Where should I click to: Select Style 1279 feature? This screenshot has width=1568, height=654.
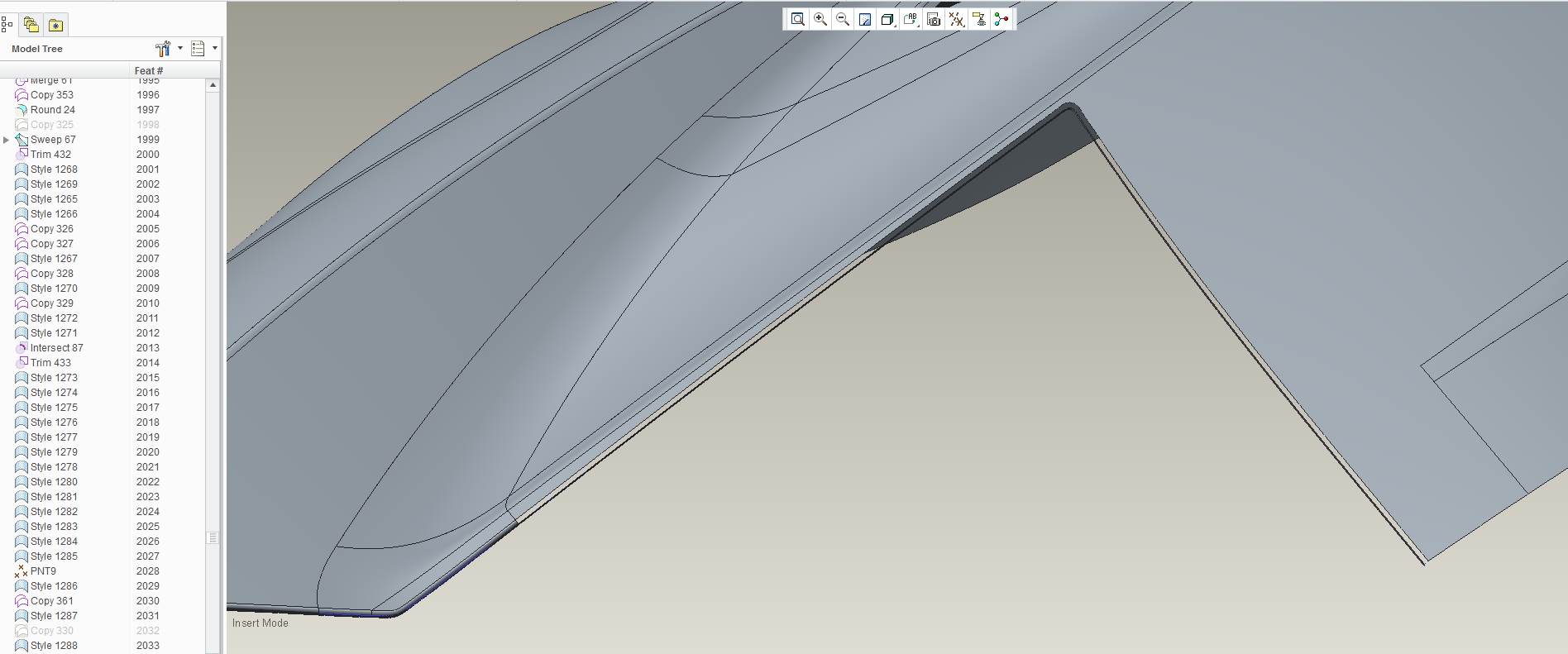coord(54,452)
